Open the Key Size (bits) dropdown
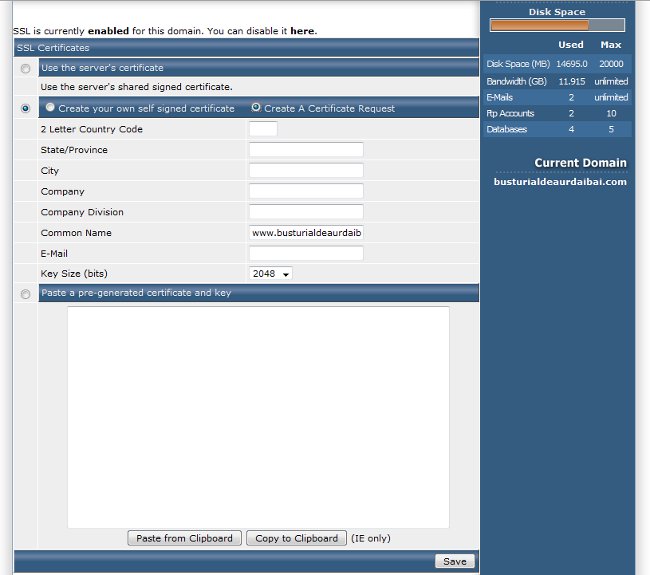This screenshot has width=650, height=575. click(x=270, y=274)
